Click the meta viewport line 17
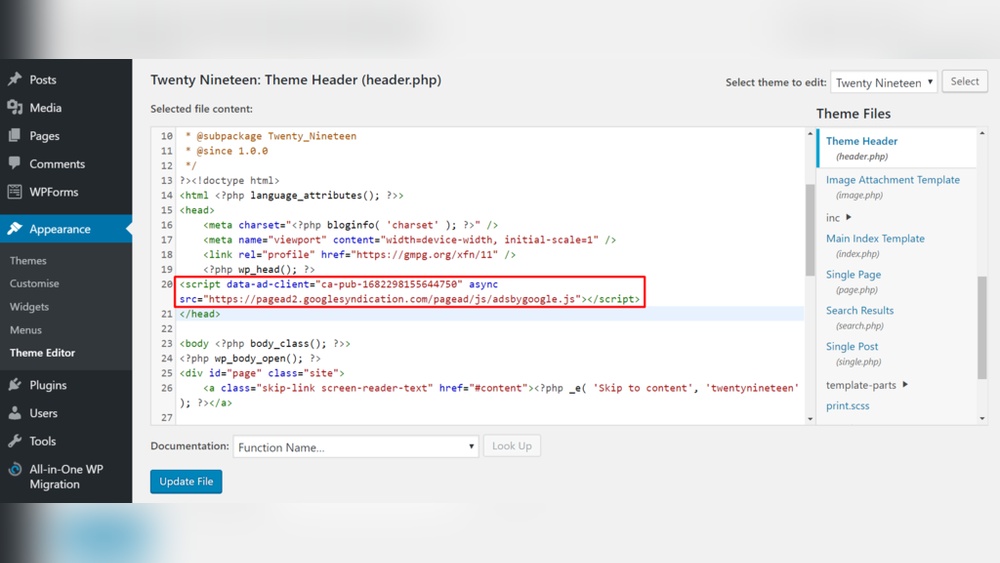This screenshot has height=563, width=1000. click(x=409, y=240)
